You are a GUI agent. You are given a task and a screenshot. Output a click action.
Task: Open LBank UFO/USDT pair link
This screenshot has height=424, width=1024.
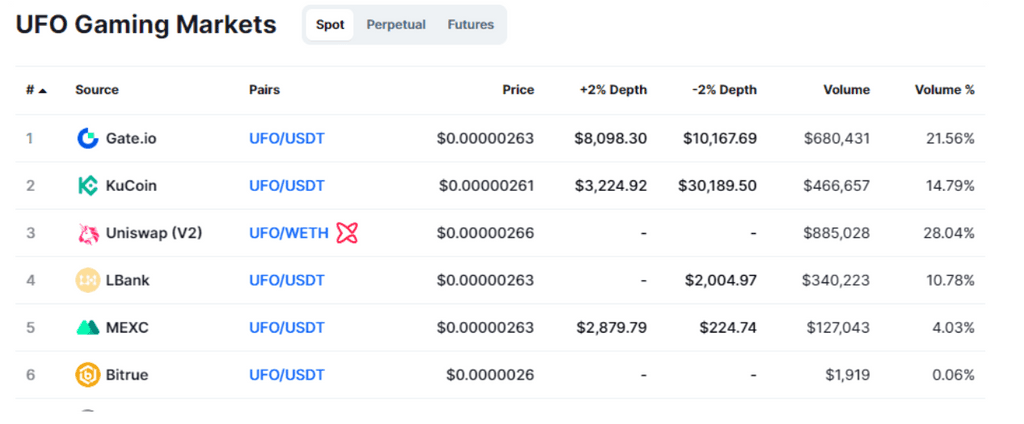click(x=287, y=280)
